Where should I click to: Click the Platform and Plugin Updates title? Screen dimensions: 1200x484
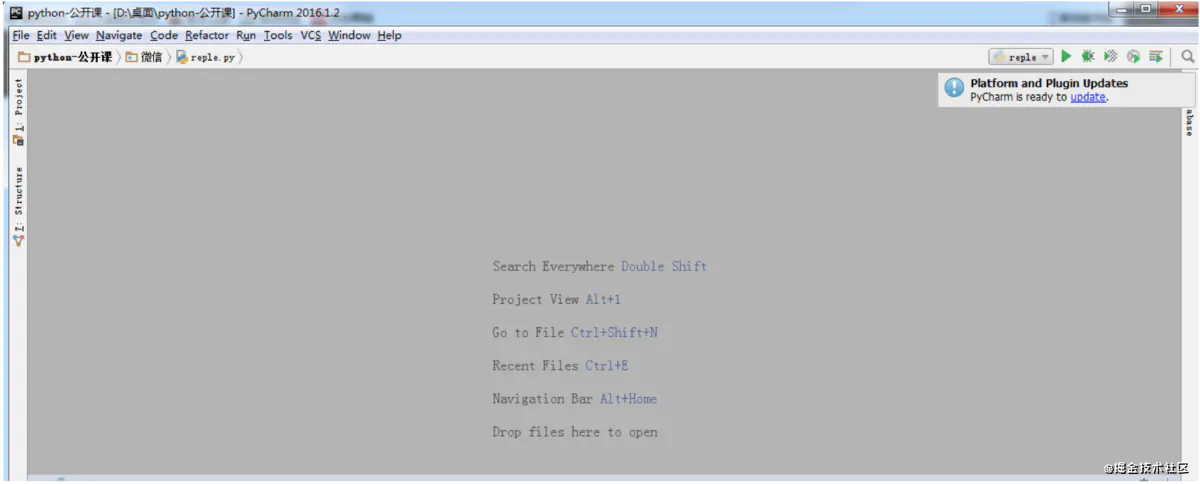[x=1049, y=83]
